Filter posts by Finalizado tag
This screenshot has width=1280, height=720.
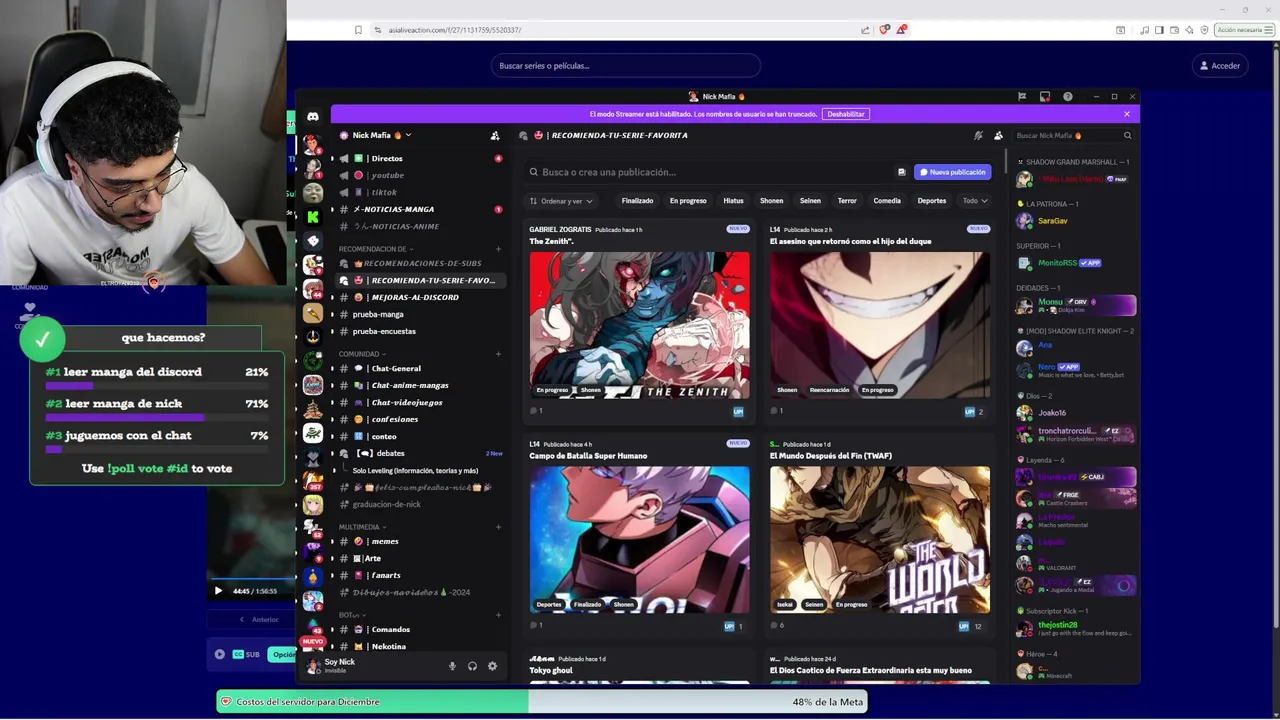pyautogui.click(x=637, y=201)
